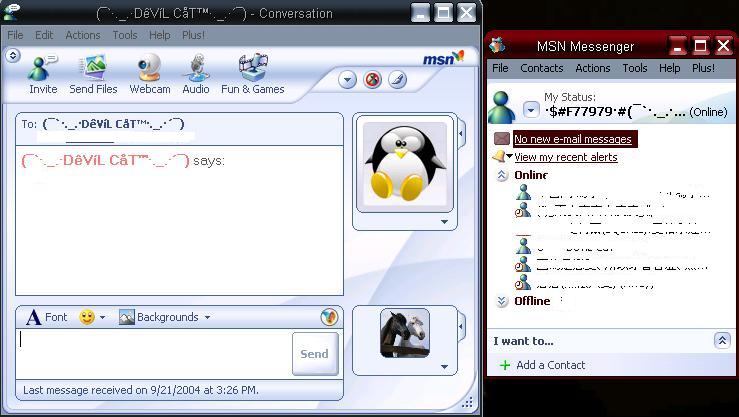Collapse the I want to... panel
This screenshot has width=739, height=417.
[722, 340]
